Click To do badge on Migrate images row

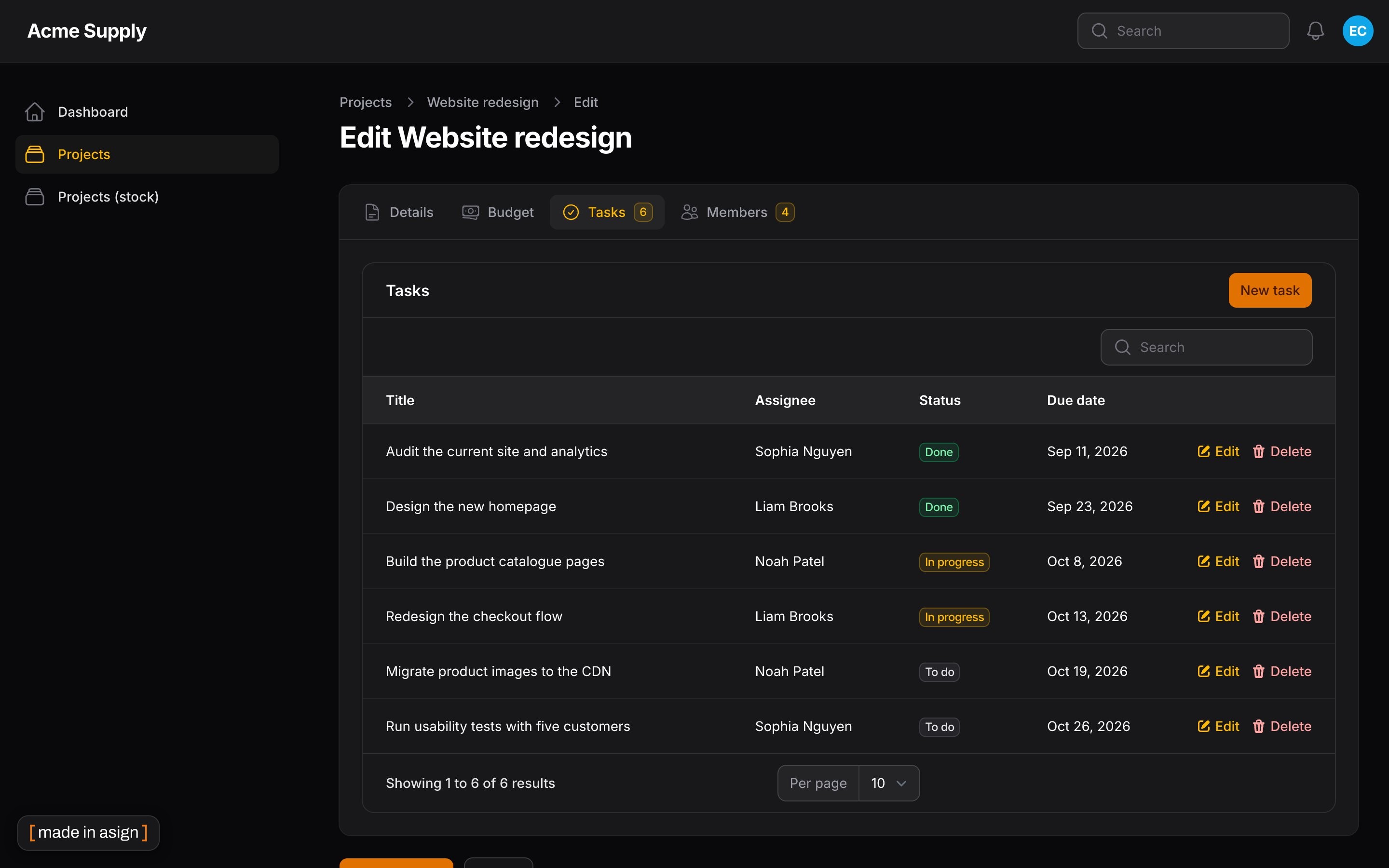click(x=939, y=672)
